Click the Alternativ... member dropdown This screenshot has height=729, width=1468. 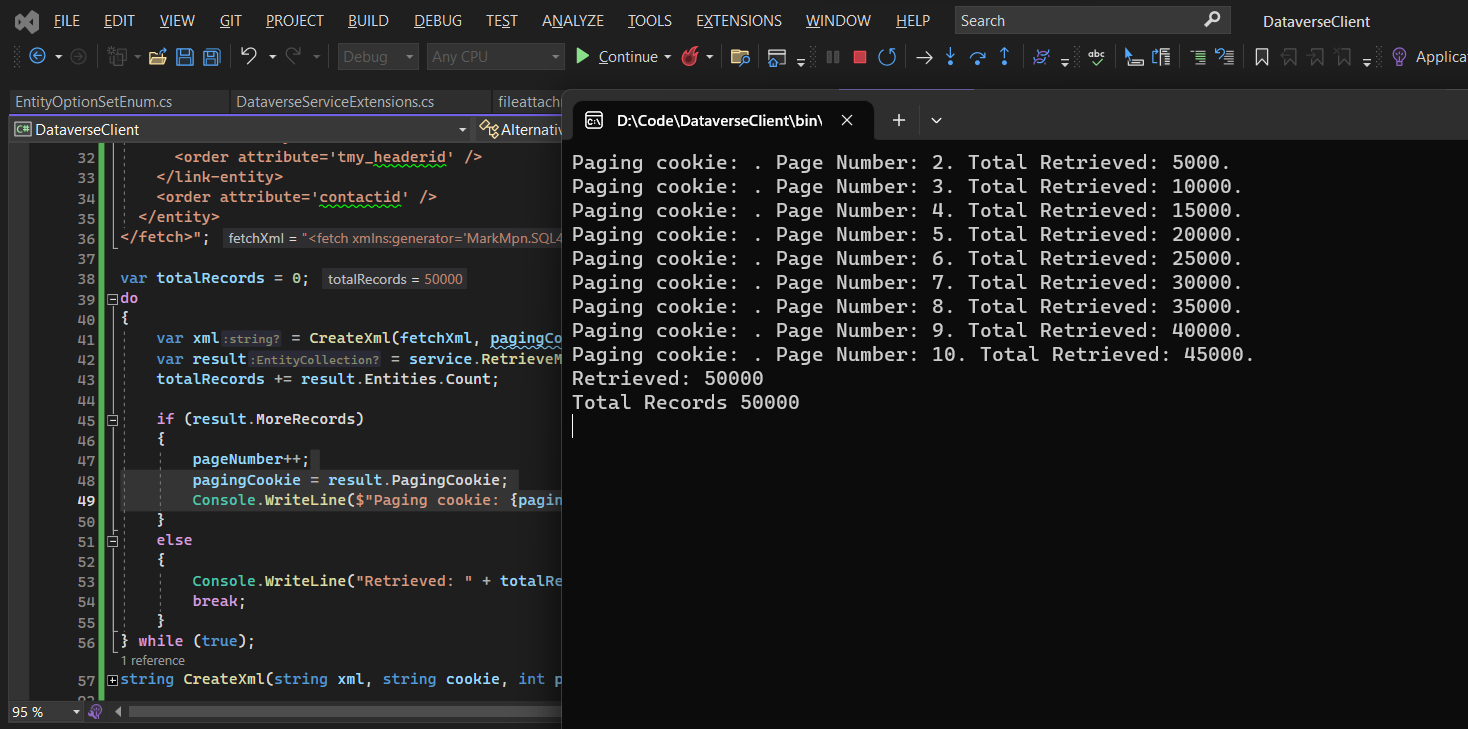pos(521,129)
